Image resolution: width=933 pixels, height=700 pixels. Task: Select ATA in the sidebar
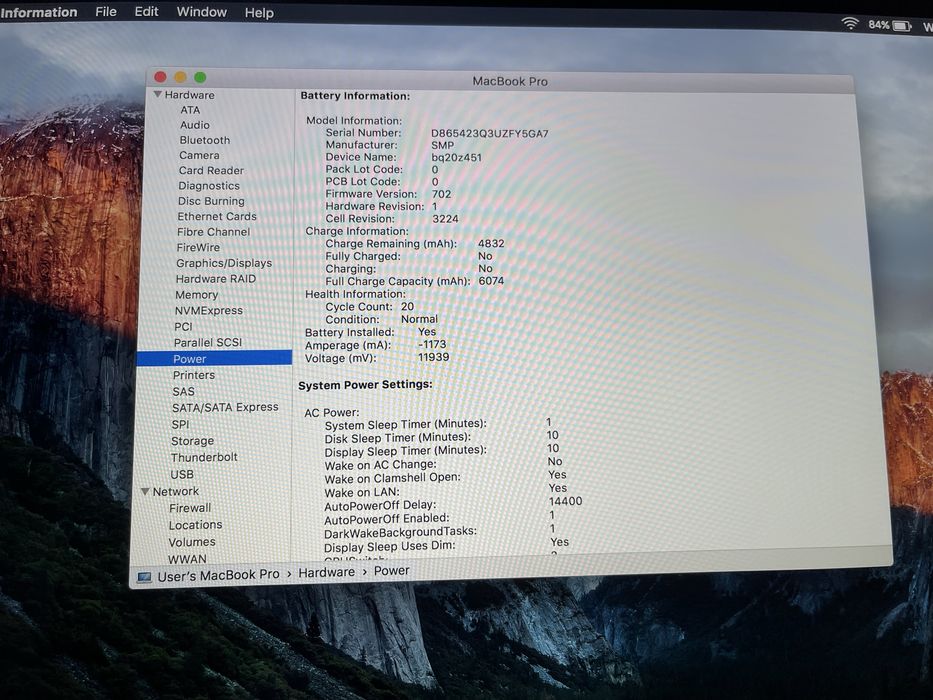190,110
